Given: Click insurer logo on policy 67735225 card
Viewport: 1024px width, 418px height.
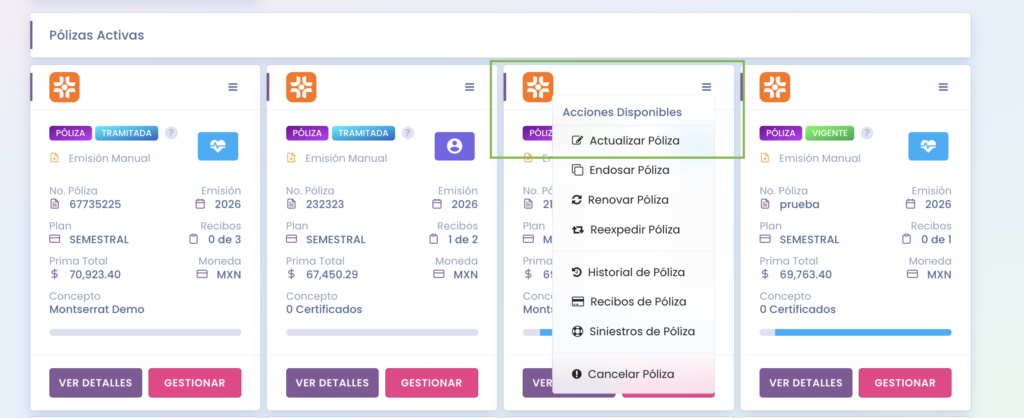Looking at the screenshot, I should click(x=65, y=87).
